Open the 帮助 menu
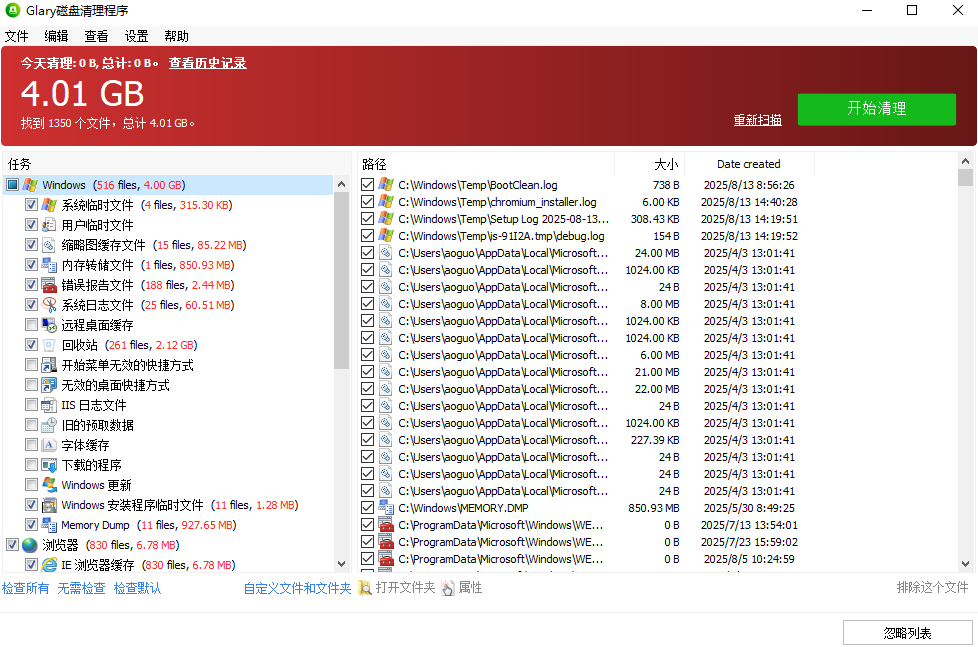Image resolution: width=978 pixels, height=647 pixels. pos(176,36)
